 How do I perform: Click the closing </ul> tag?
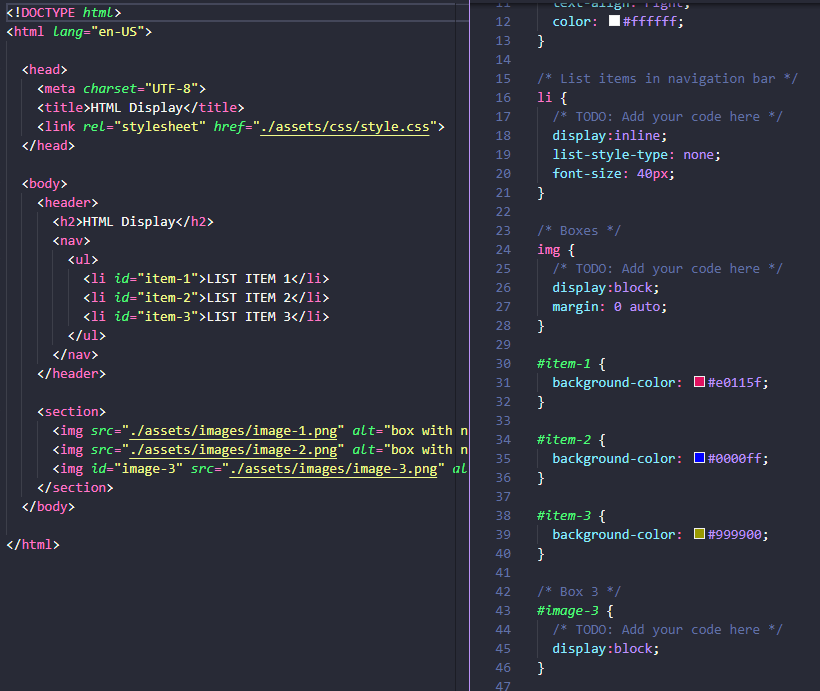(87, 336)
